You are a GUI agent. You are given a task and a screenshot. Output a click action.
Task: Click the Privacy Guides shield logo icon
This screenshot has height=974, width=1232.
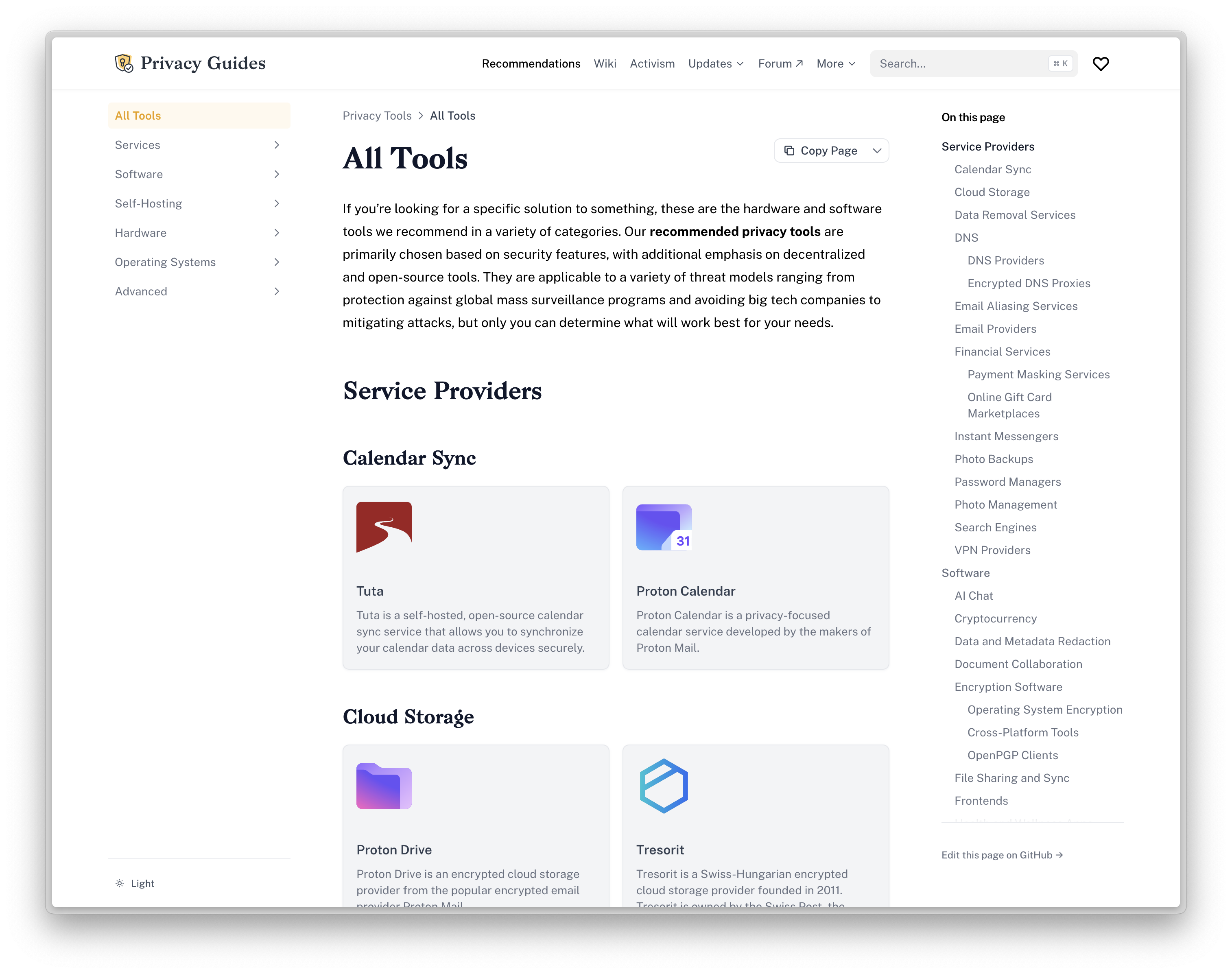point(124,63)
